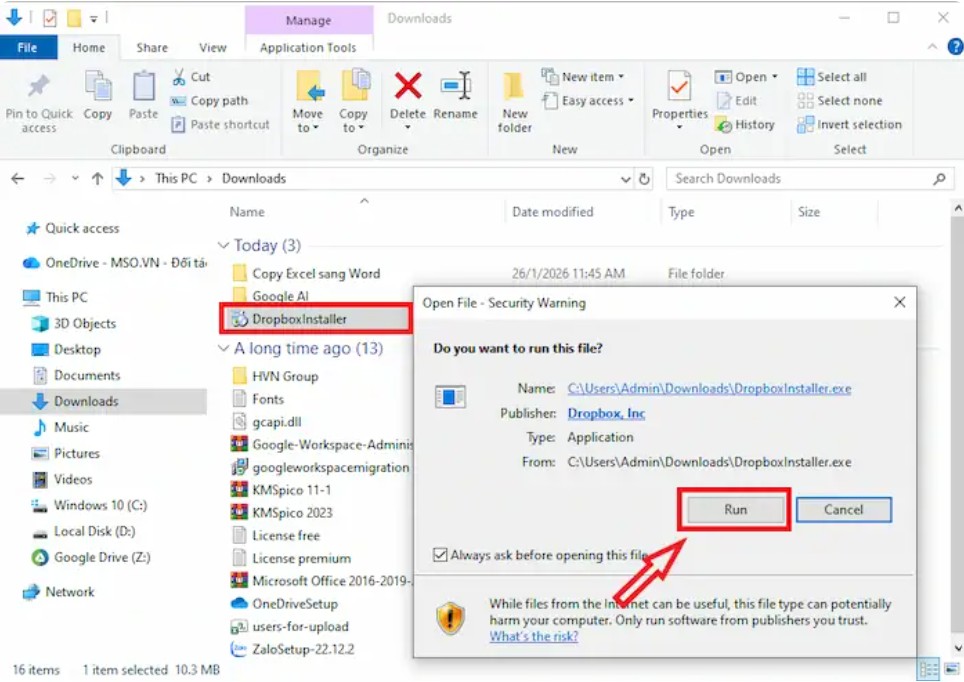
Task: Click the Paste clipboard icon
Action: 144,88
